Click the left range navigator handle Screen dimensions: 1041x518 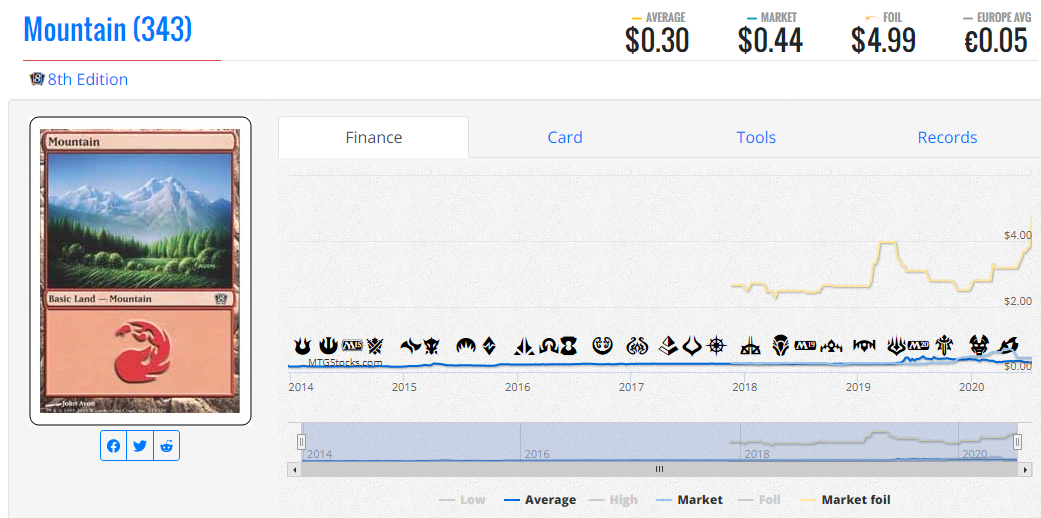[x=301, y=442]
